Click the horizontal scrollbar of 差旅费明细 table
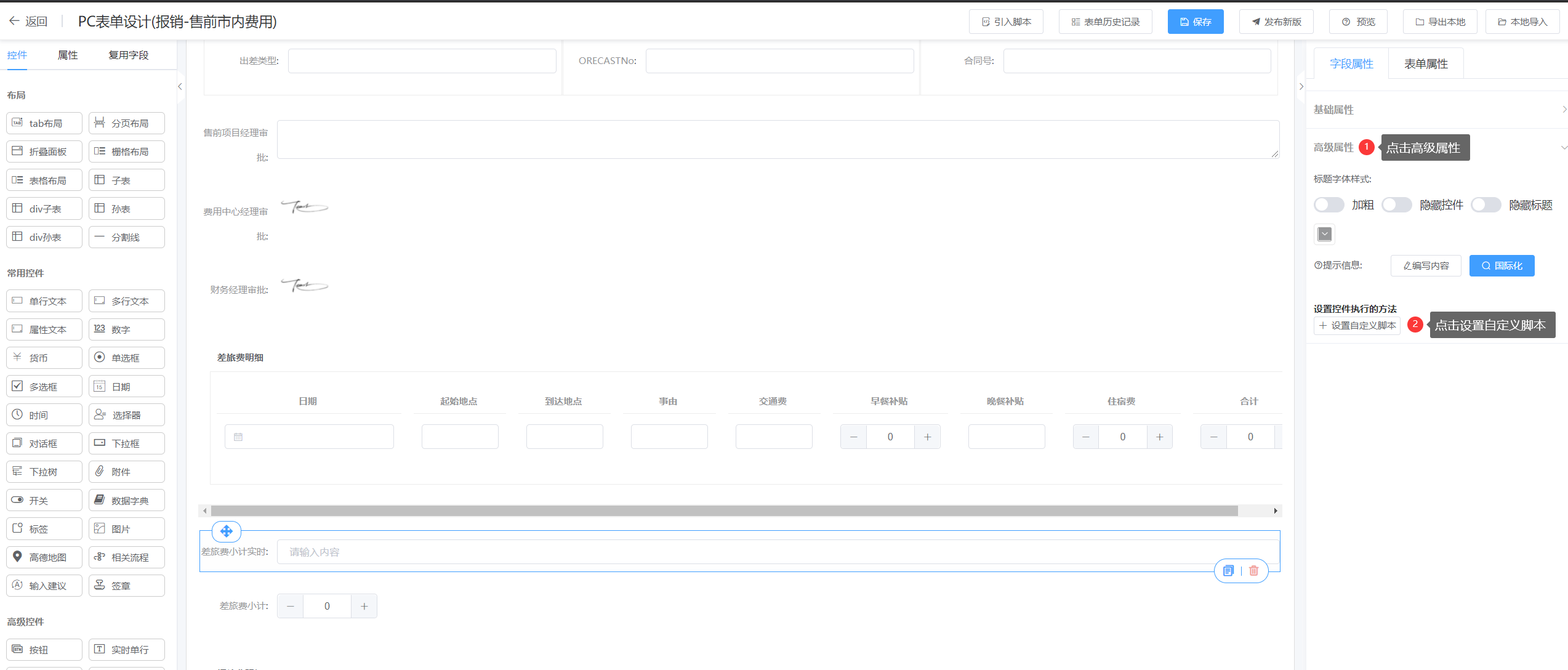Image resolution: width=1568 pixels, height=670 pixels. pos(723,511)
